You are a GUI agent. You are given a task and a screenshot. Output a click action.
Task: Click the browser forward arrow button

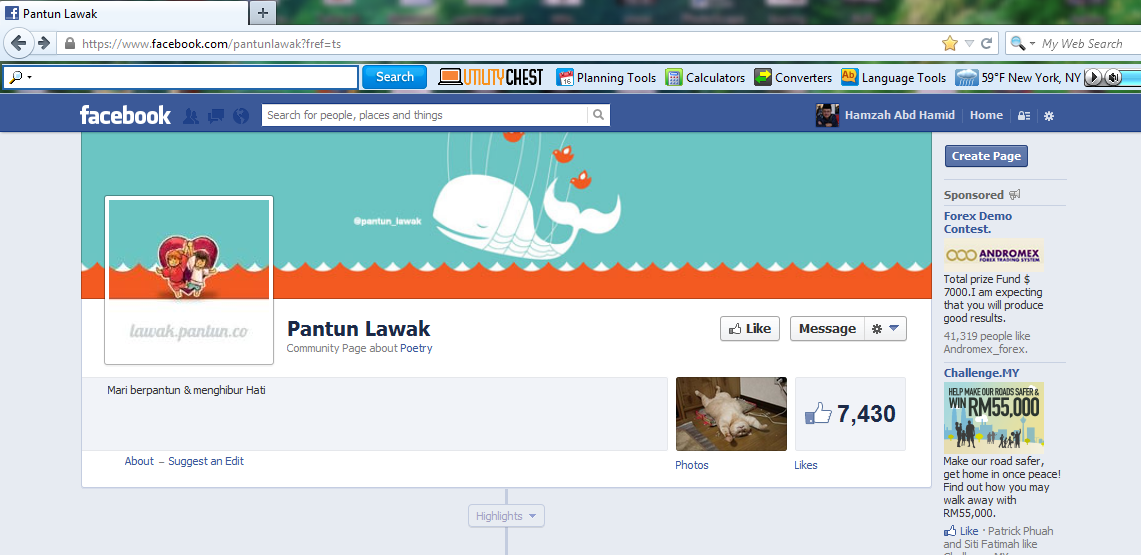tap(43, 43)
